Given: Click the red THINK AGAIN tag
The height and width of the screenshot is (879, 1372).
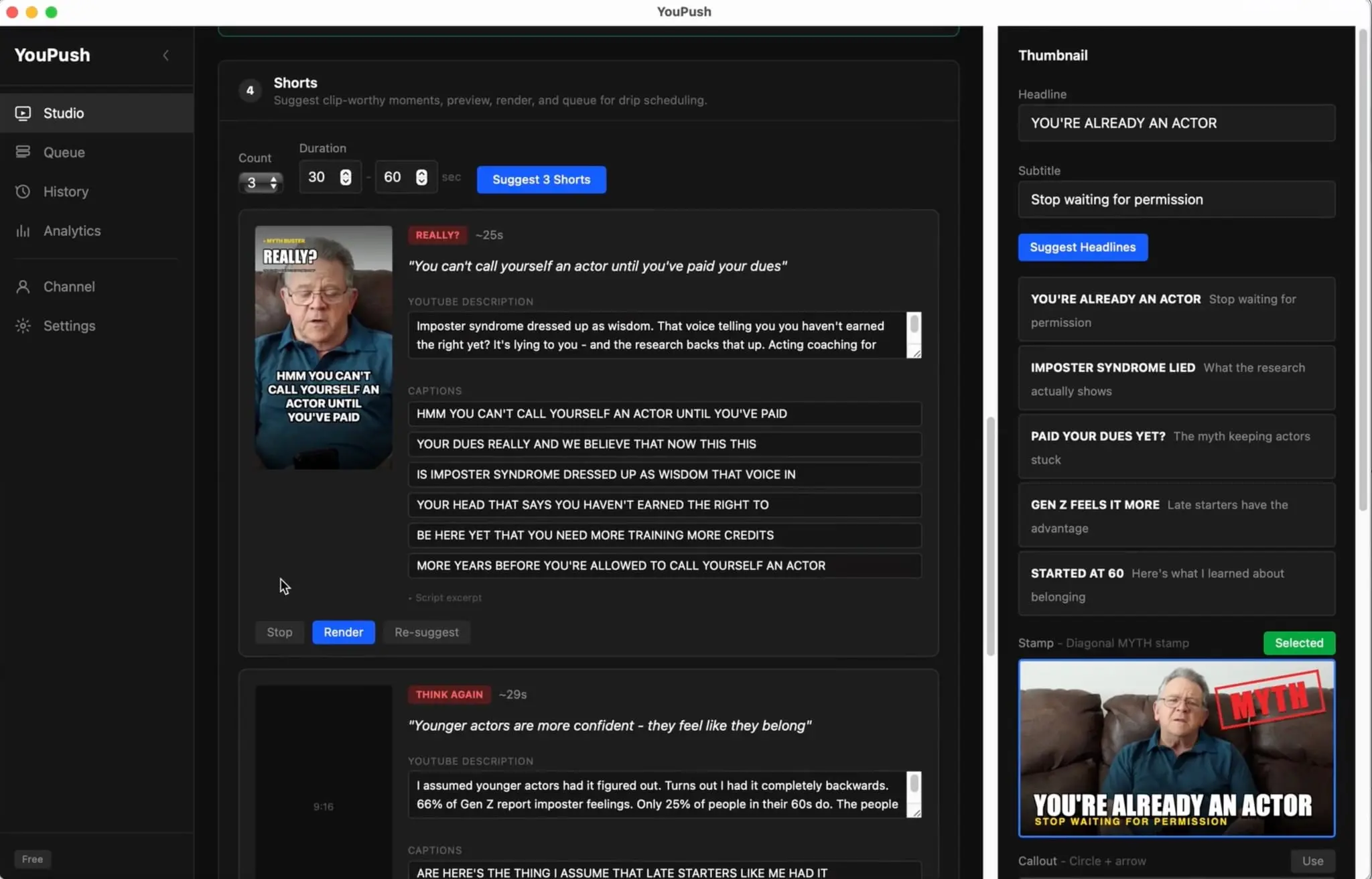Looking at the screenshot, I should pyautogui.click(x=449, y=695).
